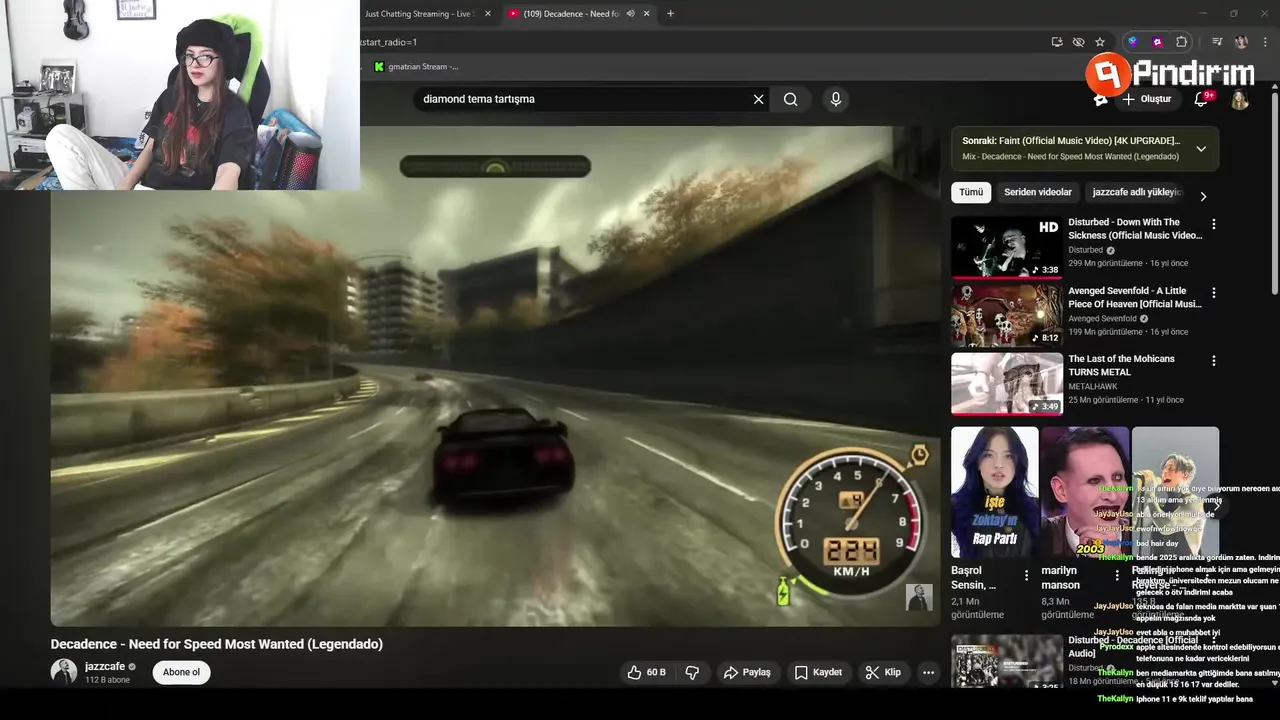Image resolution: width=1280 pixels, height=720 pixels.
Task: Click the video title Decadence - Need for Speed
Action: (x=217, y=644)
